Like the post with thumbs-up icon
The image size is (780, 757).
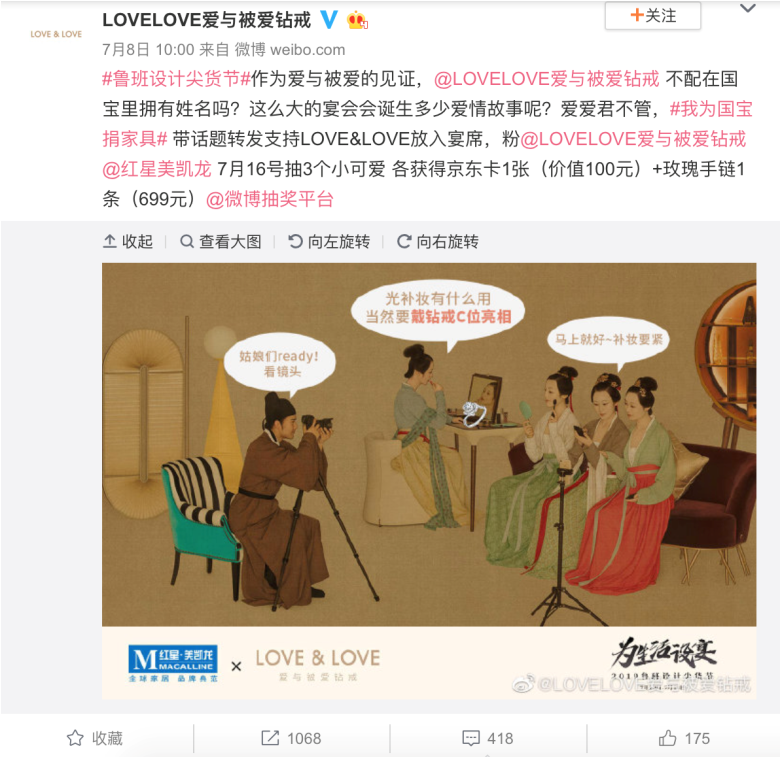[x=668, y=738]
